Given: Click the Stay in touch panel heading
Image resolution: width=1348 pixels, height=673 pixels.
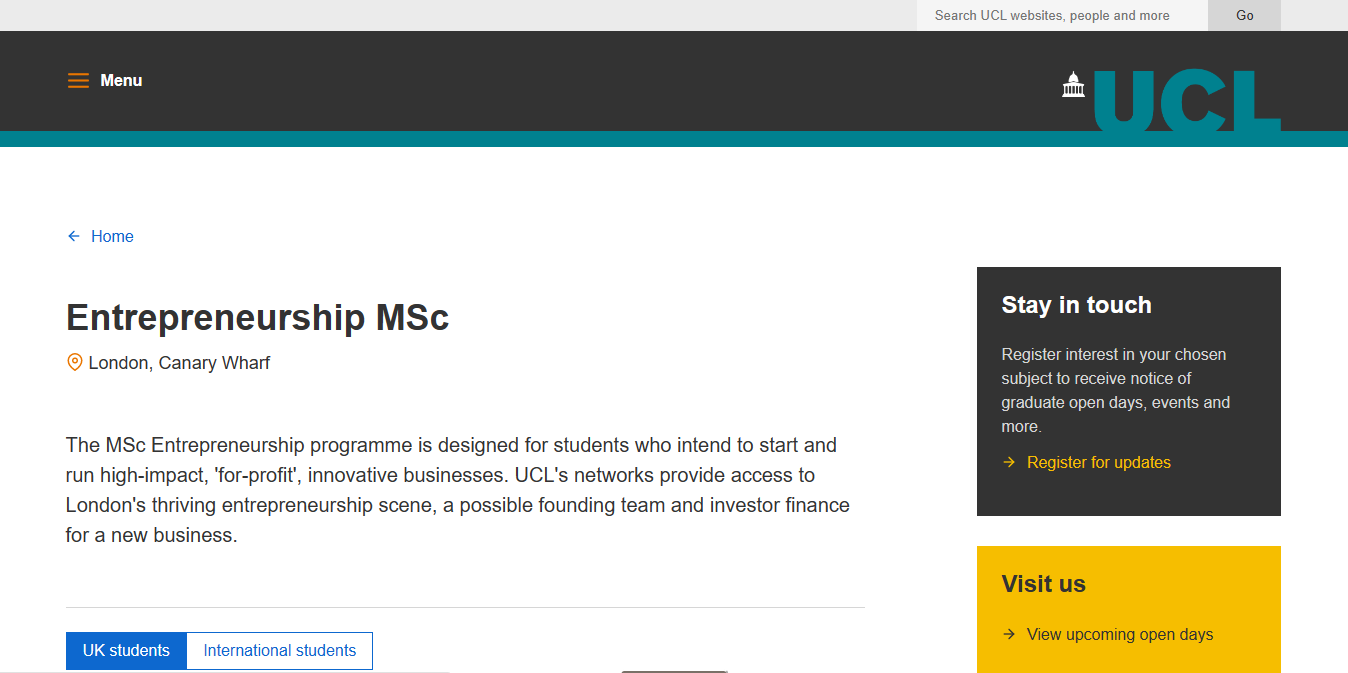Looking at the screenshot, I should click(1076, 305).
